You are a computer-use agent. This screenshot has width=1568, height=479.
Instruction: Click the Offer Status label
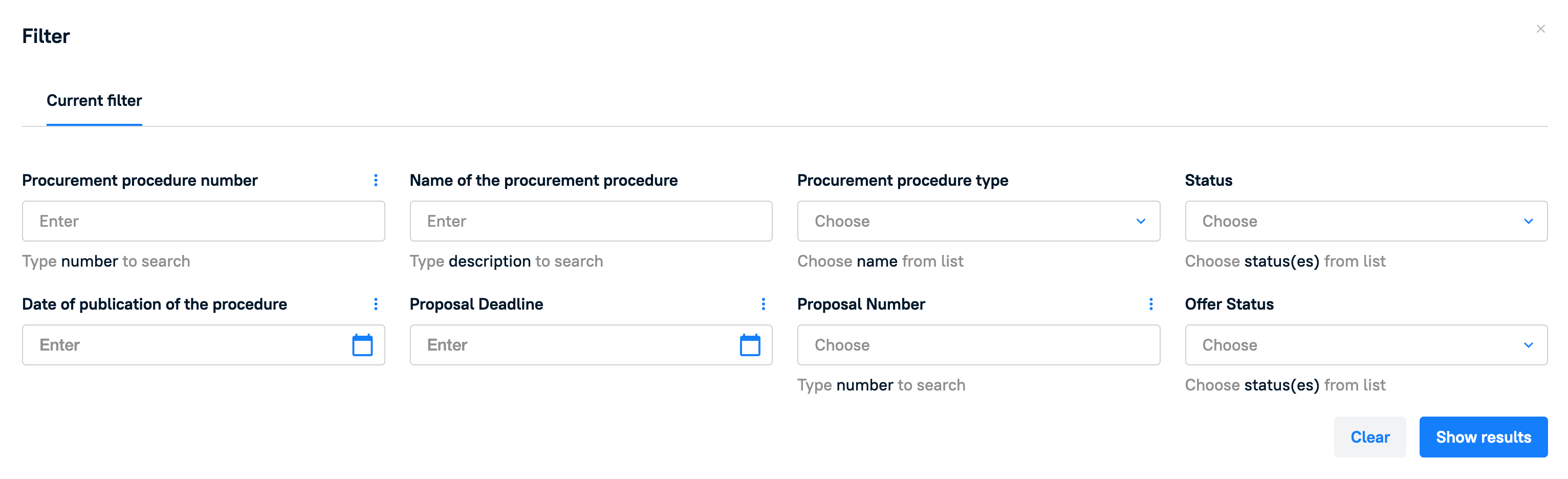(x=1229, y=303)
